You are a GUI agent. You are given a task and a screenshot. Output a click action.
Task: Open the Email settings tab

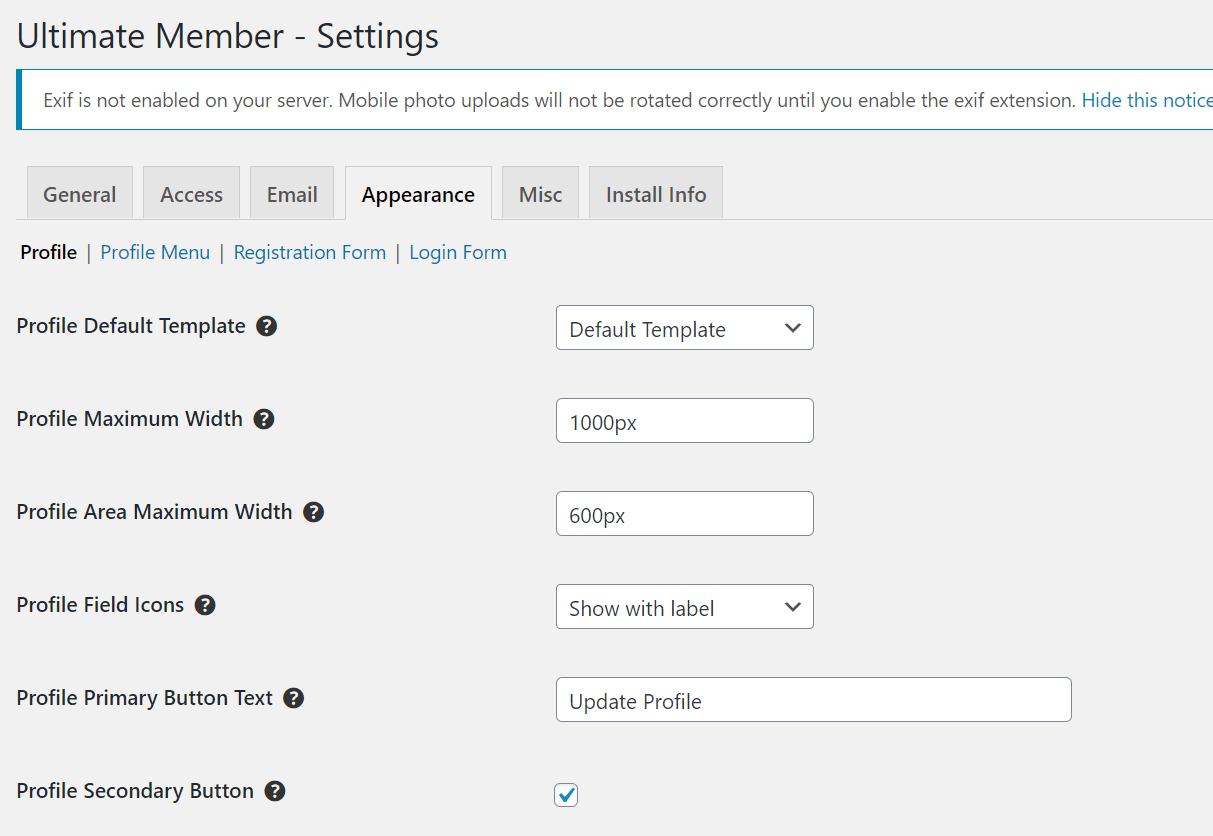pos(292,193)
